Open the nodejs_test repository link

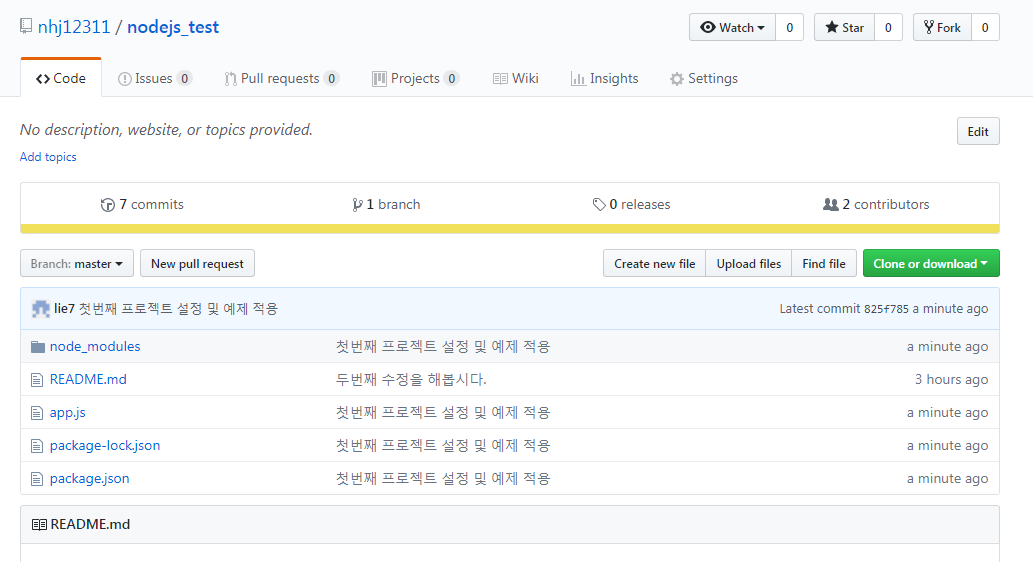[x=173, y=27]
